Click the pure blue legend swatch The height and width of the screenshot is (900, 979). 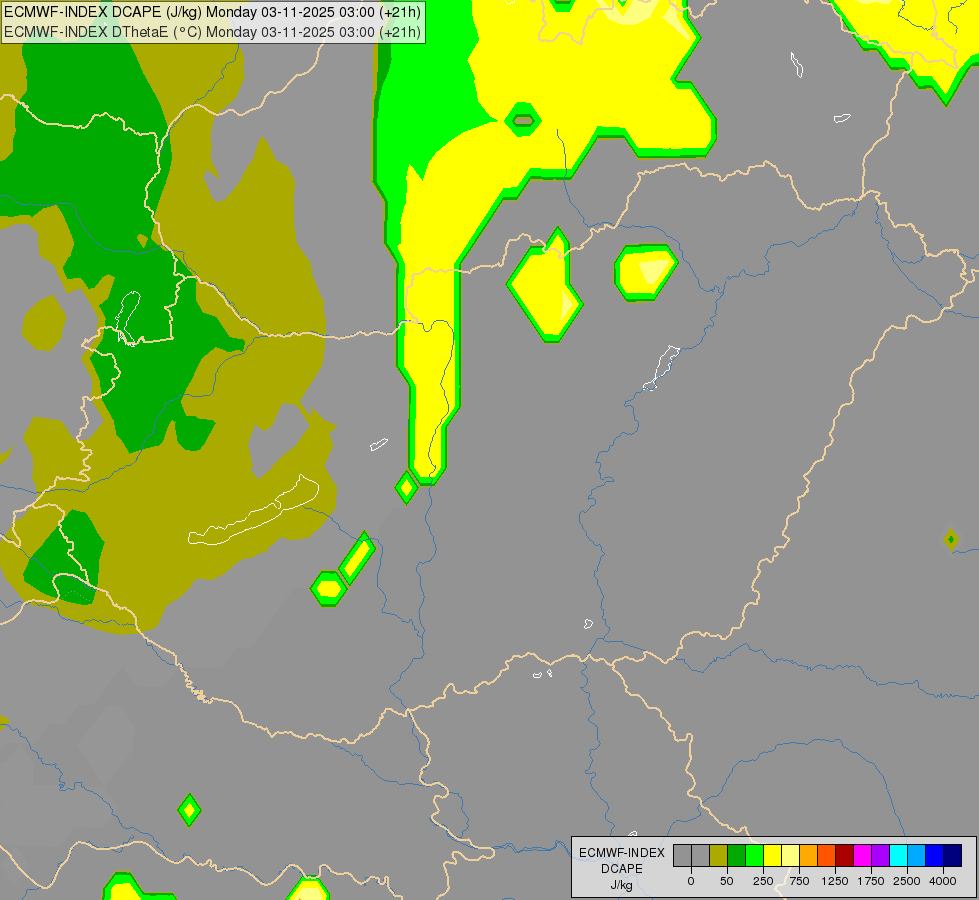point(935,856)
